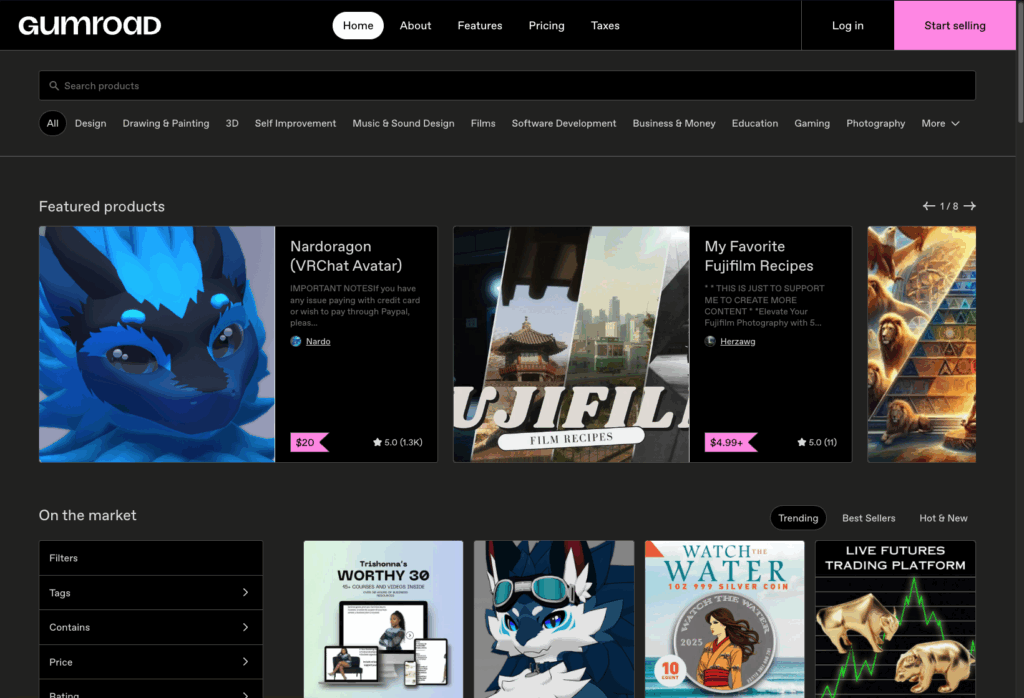Click the Start selling button
The image size is (1024, 698).
955,25
